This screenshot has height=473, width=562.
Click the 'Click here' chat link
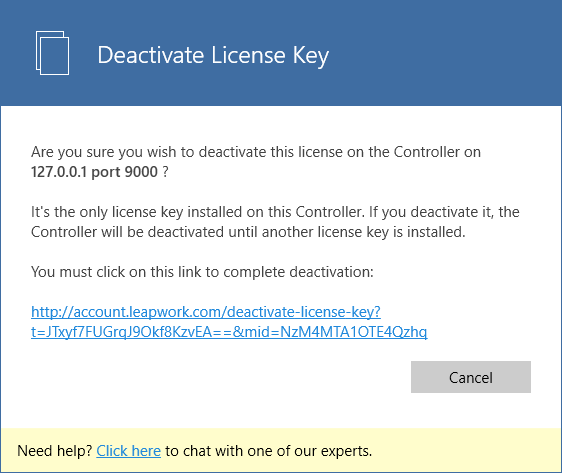(128, 451)
